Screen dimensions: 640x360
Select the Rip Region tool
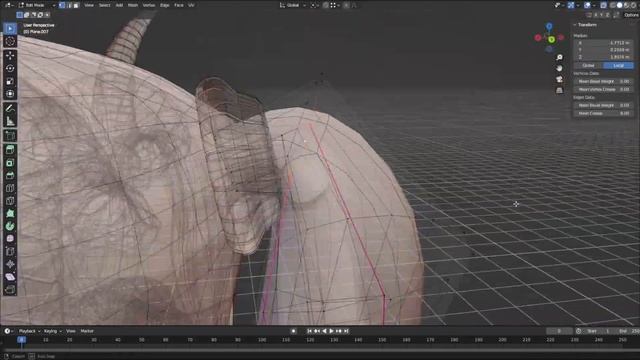[10, 289]
